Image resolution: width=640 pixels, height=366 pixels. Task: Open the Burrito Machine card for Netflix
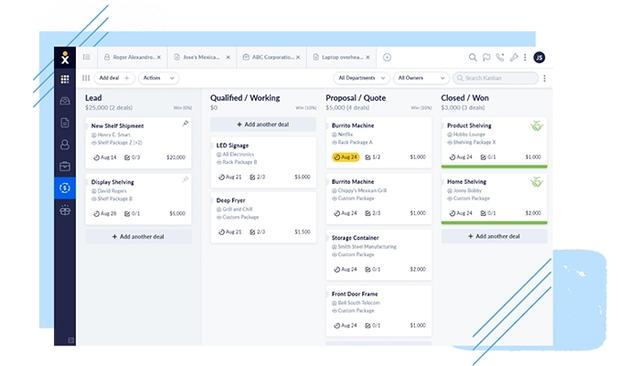(x=379, y=143)
